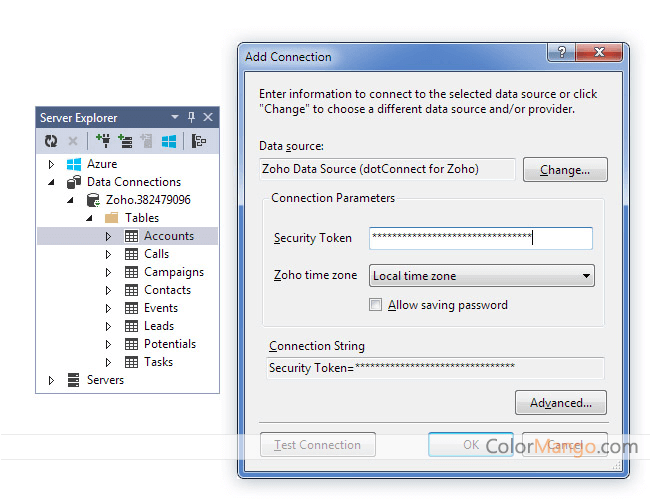This screenshot has width=650, height=500.
Task: Open the Zoho time zone dropdown
Action: (481, 276)
